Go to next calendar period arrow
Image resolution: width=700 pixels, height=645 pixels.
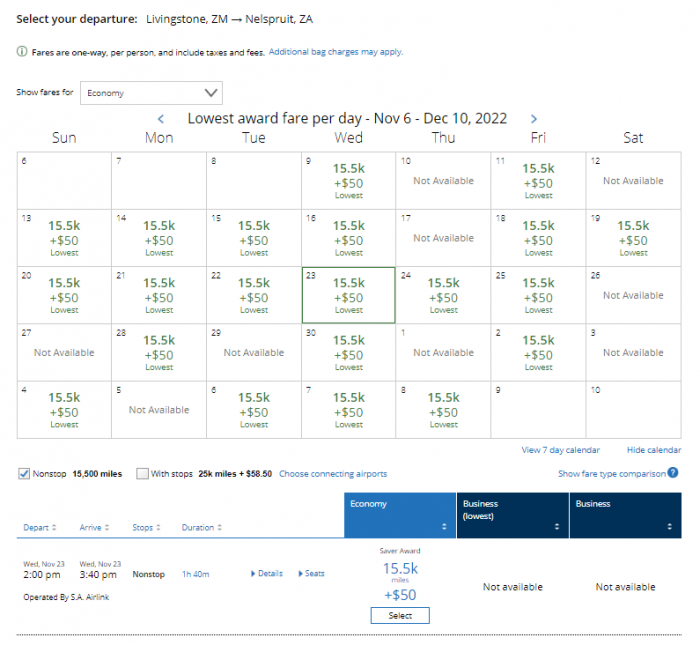point(534,119)
